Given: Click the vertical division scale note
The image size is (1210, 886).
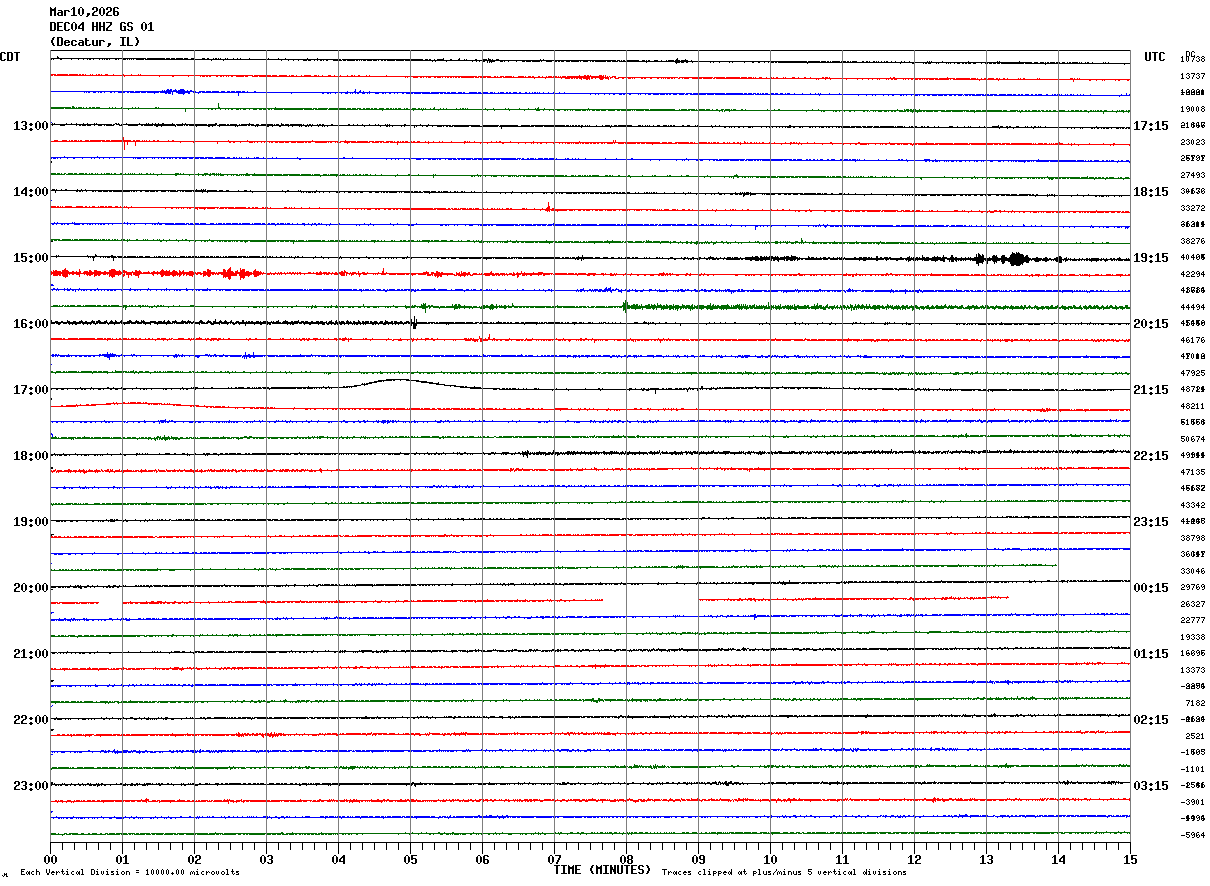Looking at the screenshot, I should 130,873.
